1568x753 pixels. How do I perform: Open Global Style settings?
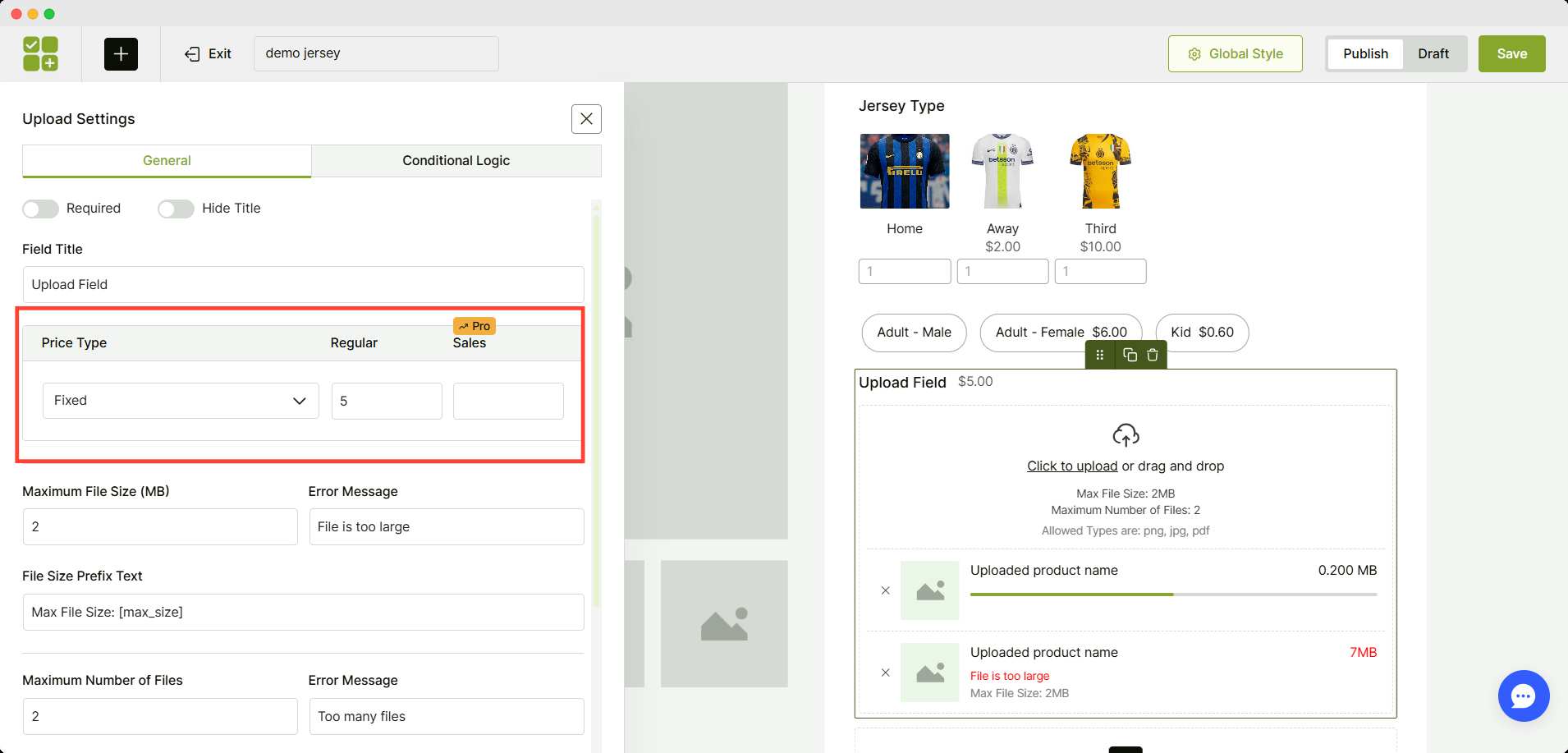[1235, 53]
